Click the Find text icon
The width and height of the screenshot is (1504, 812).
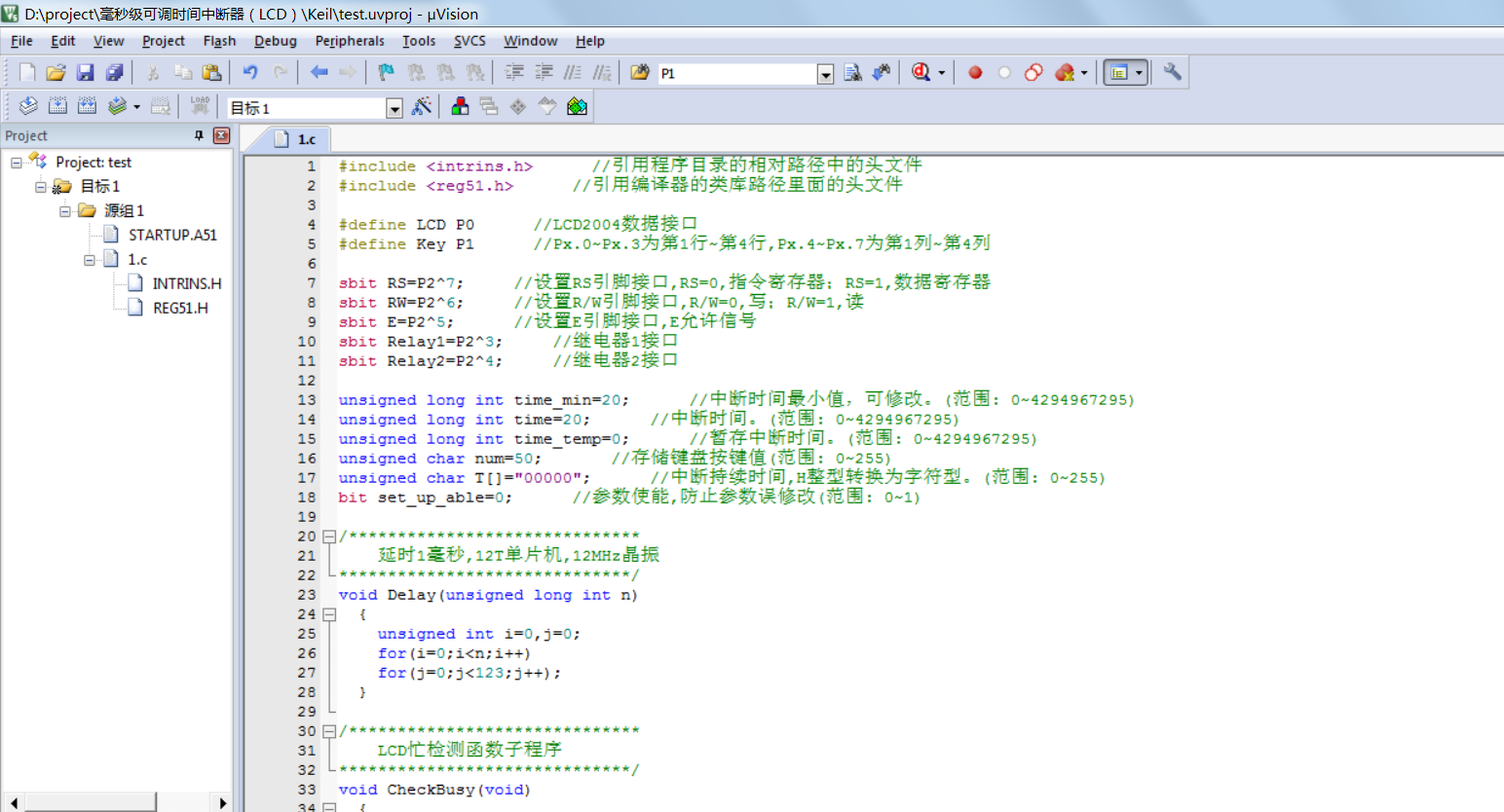click(x=852, y=72)
